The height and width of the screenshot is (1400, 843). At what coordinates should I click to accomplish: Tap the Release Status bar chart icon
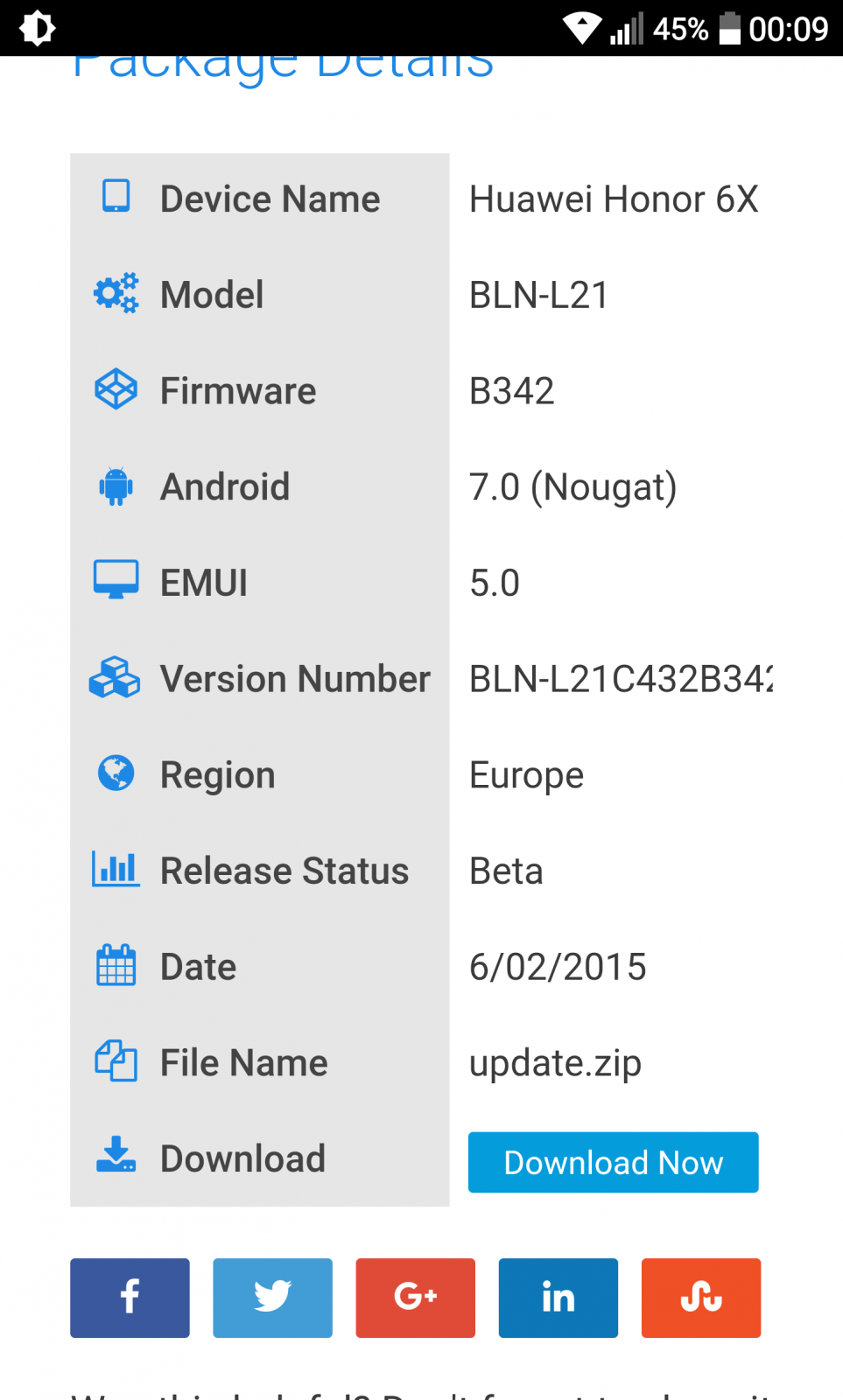pos(116,869)
